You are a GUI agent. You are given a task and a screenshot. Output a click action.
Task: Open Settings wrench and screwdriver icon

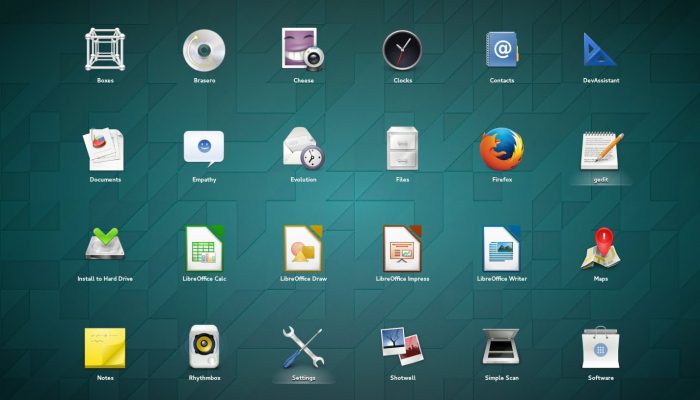pyautogui.click(x=304, y=347)
